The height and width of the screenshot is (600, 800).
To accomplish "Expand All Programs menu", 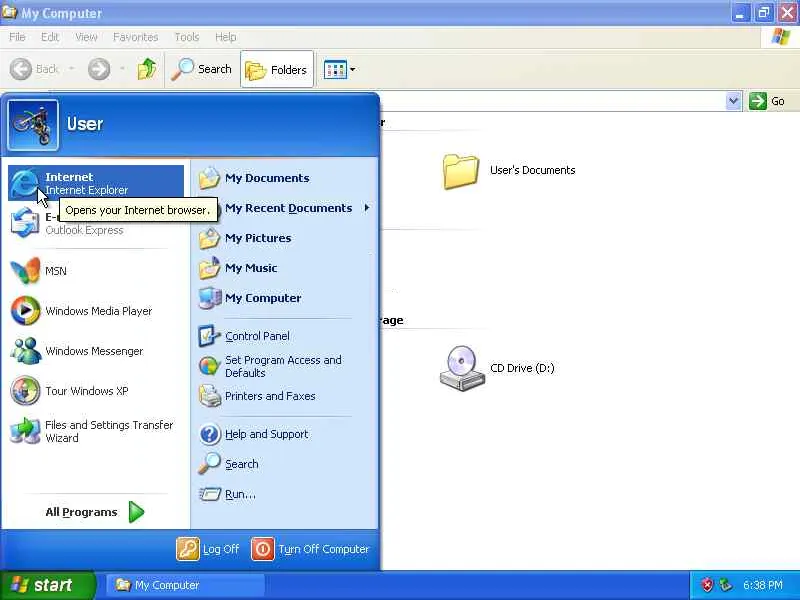I will (x=95, y=512).
